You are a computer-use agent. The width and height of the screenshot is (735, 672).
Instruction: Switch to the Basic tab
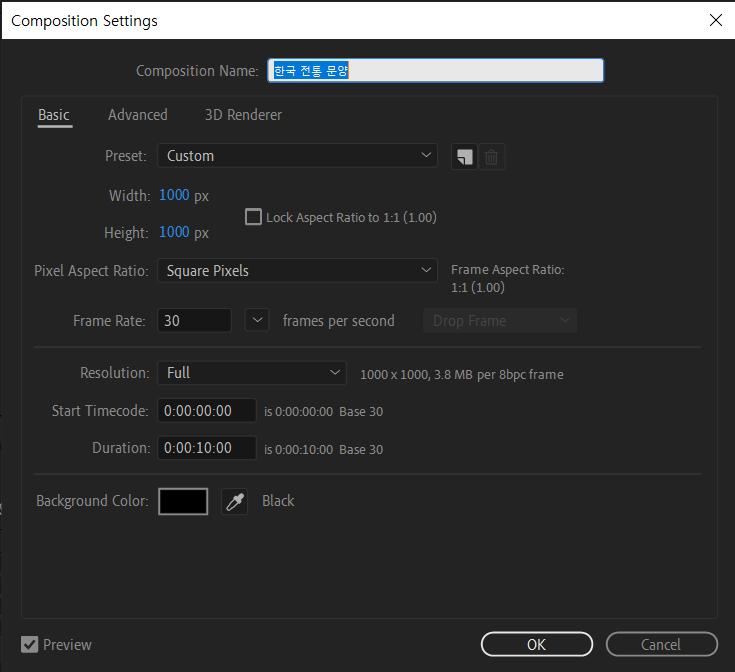click(54, 115)
